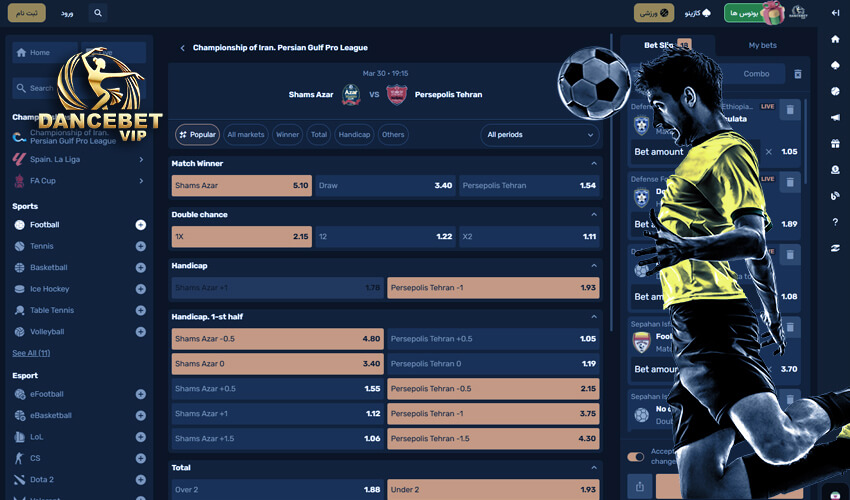Open the gift box icon in right sidebar
Viewport: 850px width, 500px height.
835,144
